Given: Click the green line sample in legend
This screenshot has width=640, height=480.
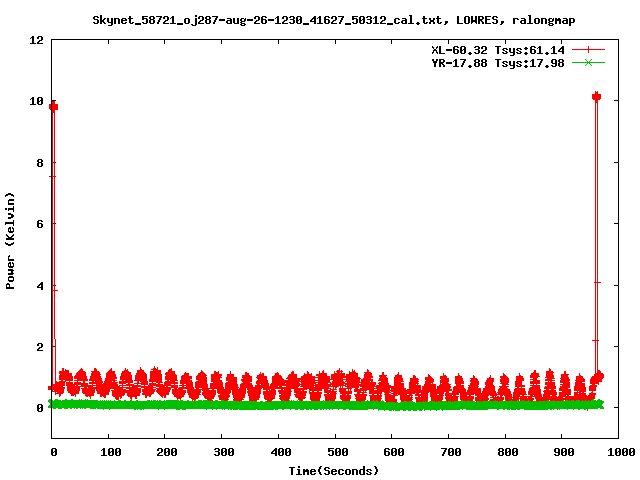Looking at the screenshot, I should [x=589, y=63].
